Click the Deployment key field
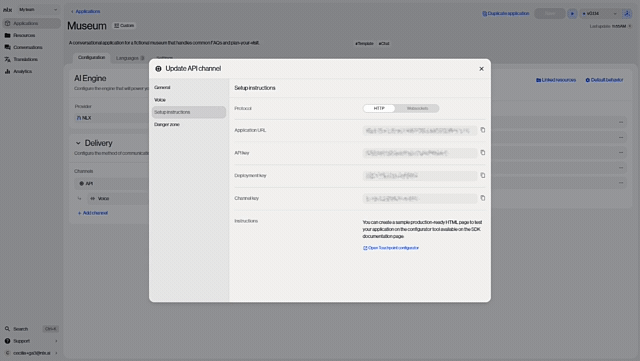Screen dimensions: 640x361 coord(420,176)
